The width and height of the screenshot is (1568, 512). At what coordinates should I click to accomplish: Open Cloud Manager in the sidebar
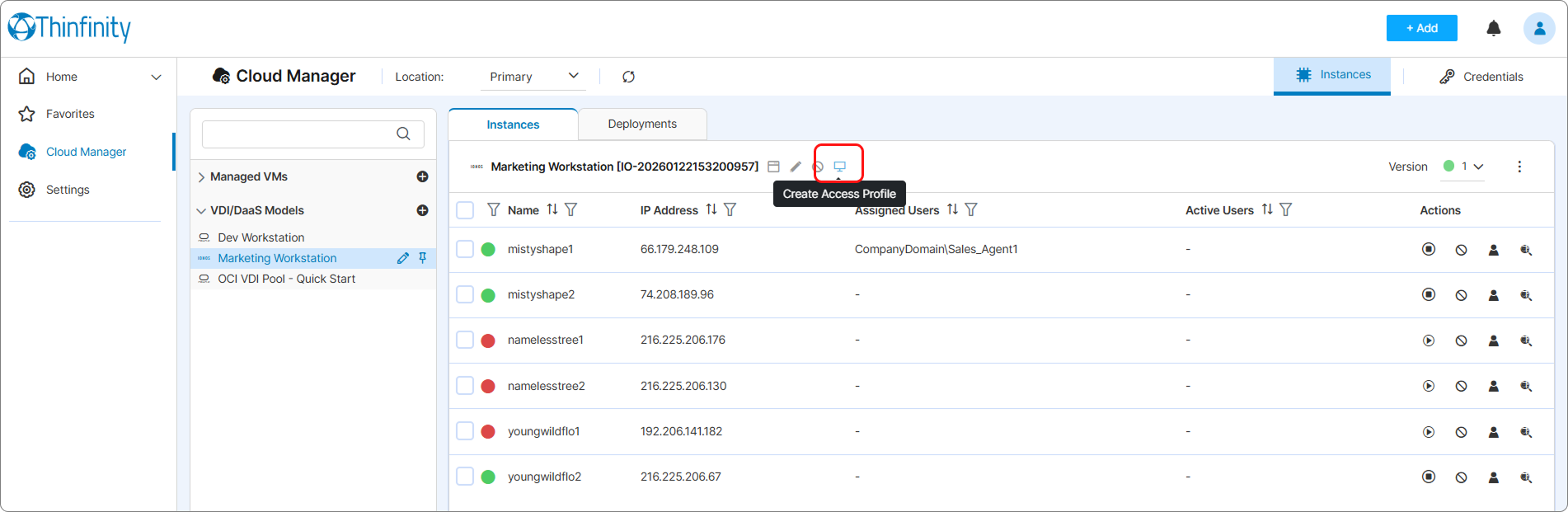click(x=86, y=152)
